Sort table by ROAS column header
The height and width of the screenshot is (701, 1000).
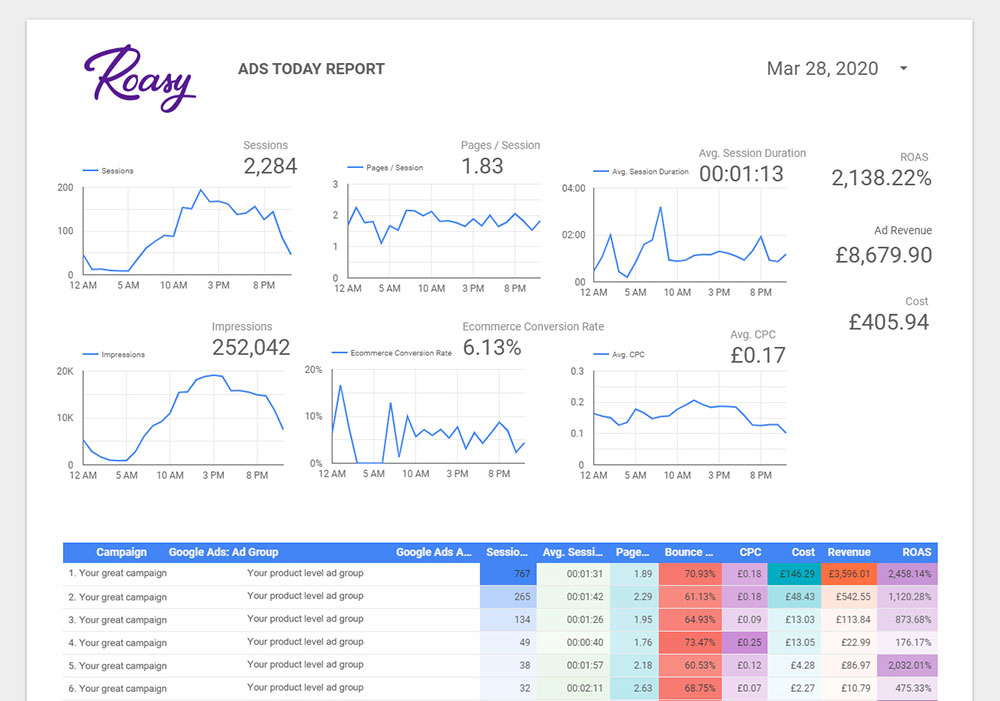916,552
